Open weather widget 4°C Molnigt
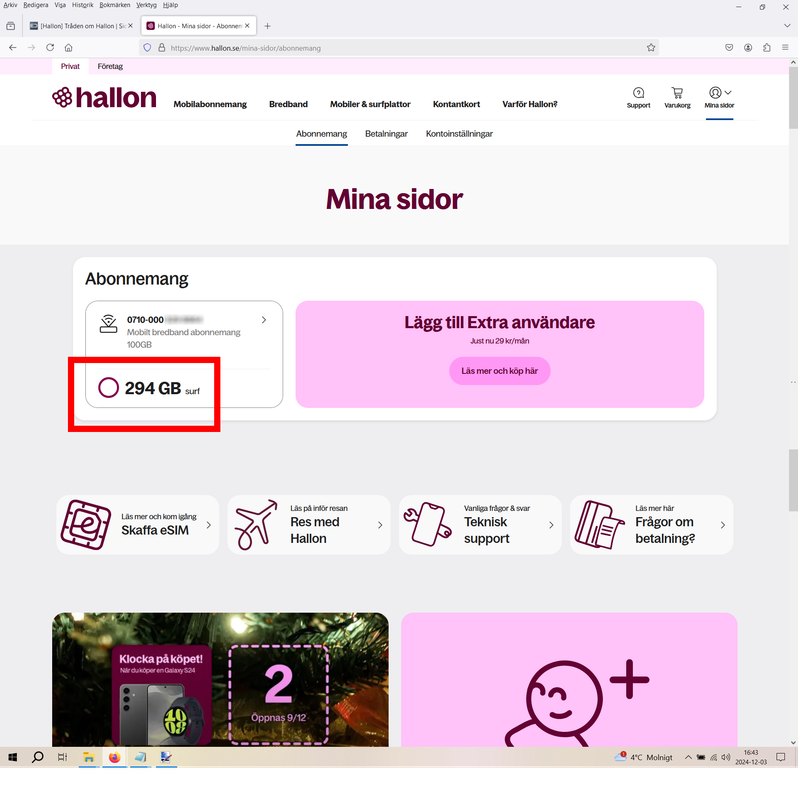 (644, 757)
